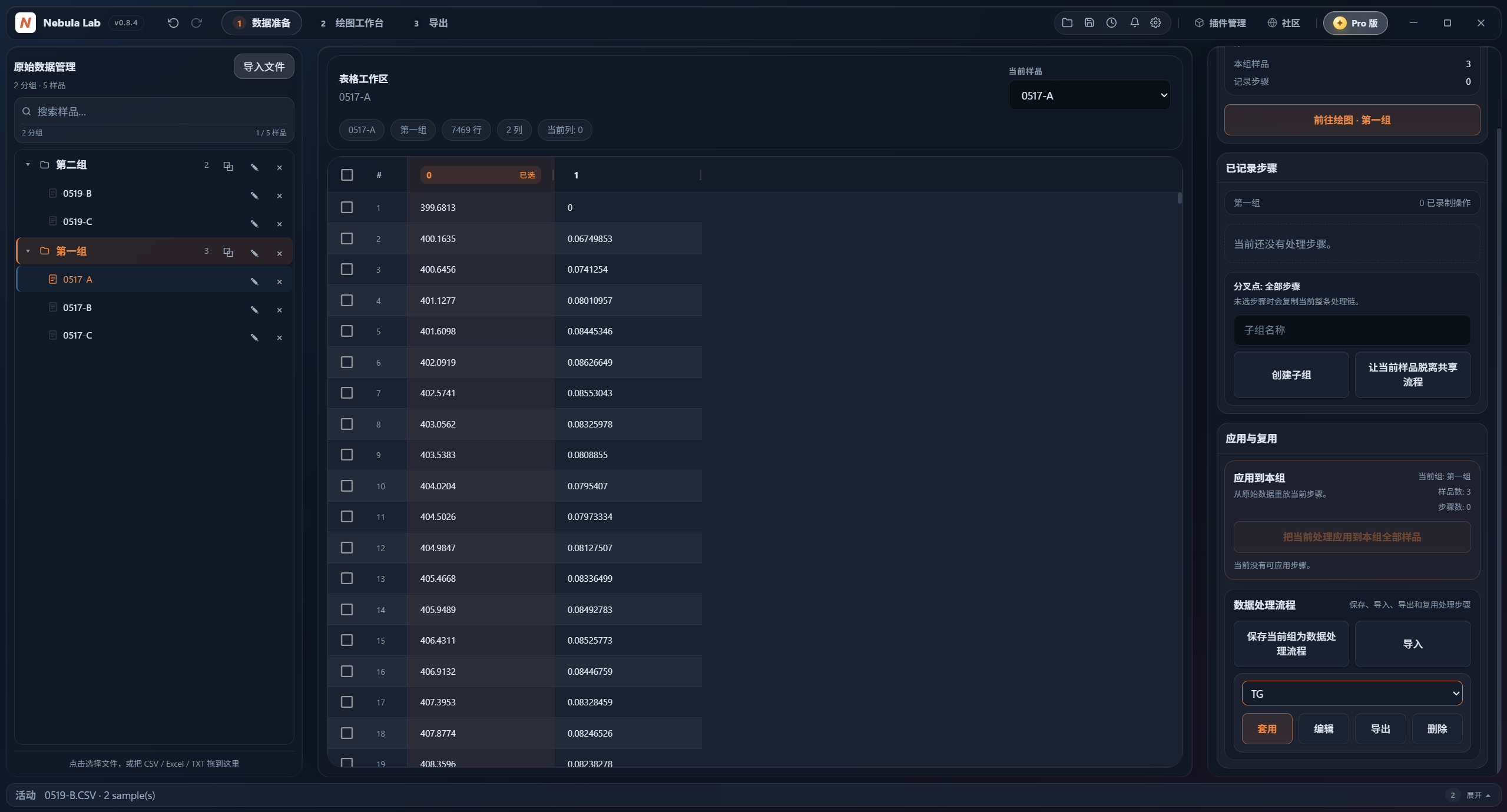This screenshot has width=1507, height=812.
Task: Check the checkbox for row 5
Action: coord(347,331)
